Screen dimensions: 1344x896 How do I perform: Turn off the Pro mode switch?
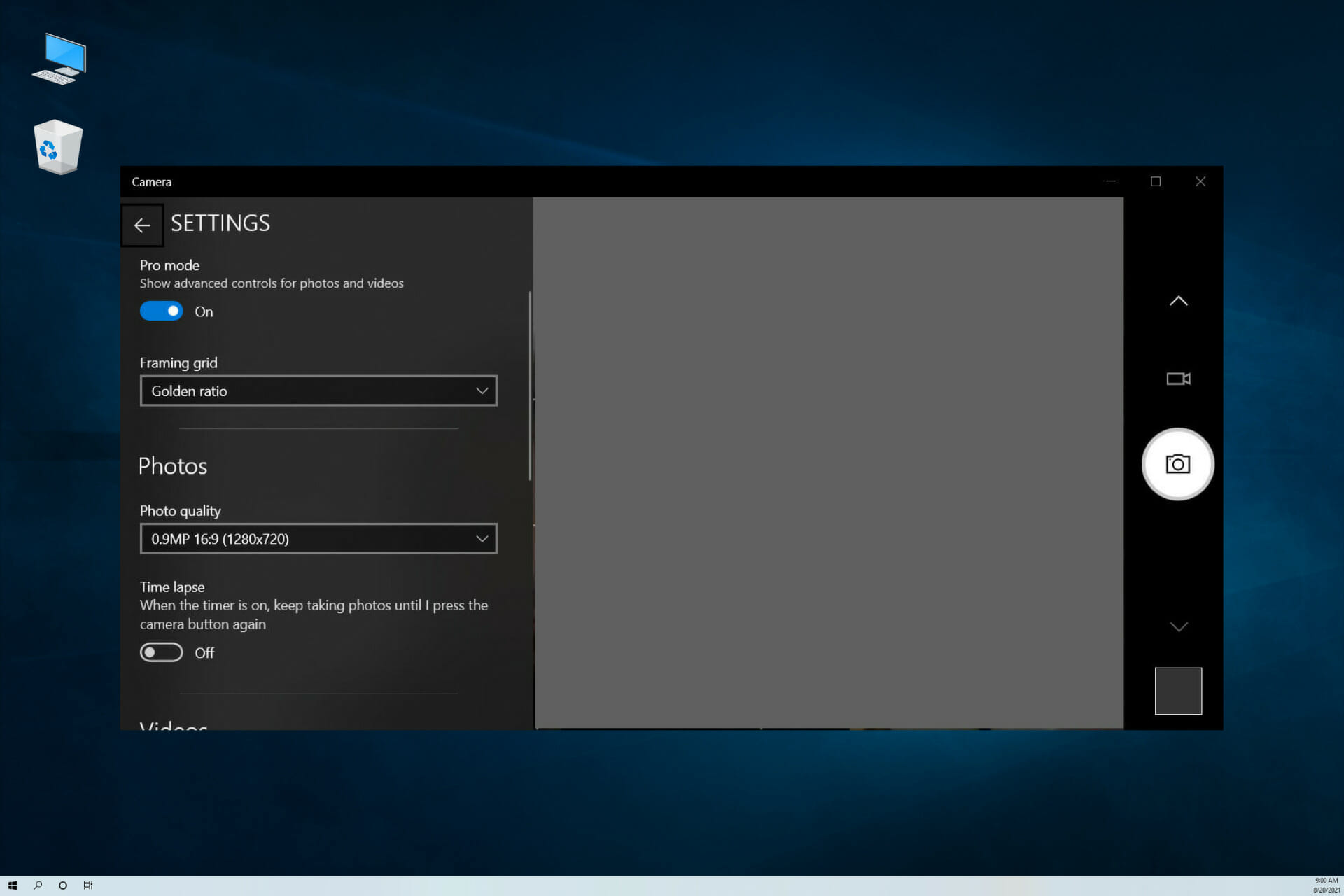(161, 311)
